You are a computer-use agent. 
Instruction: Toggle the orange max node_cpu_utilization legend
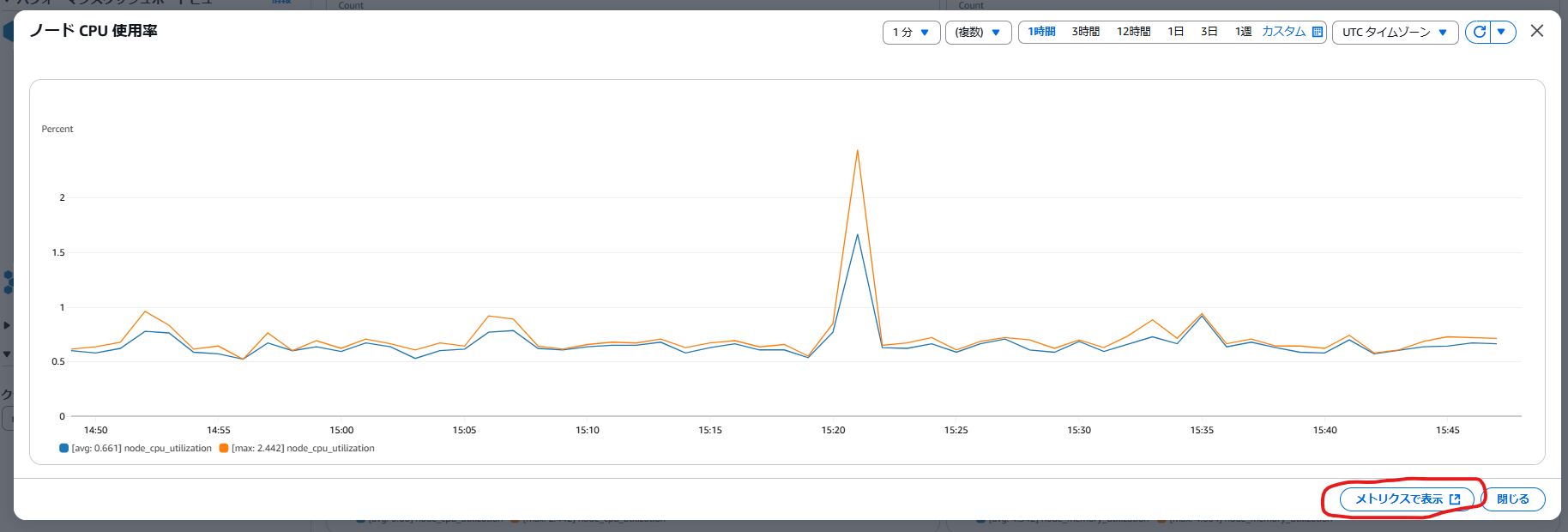point(297,448)
